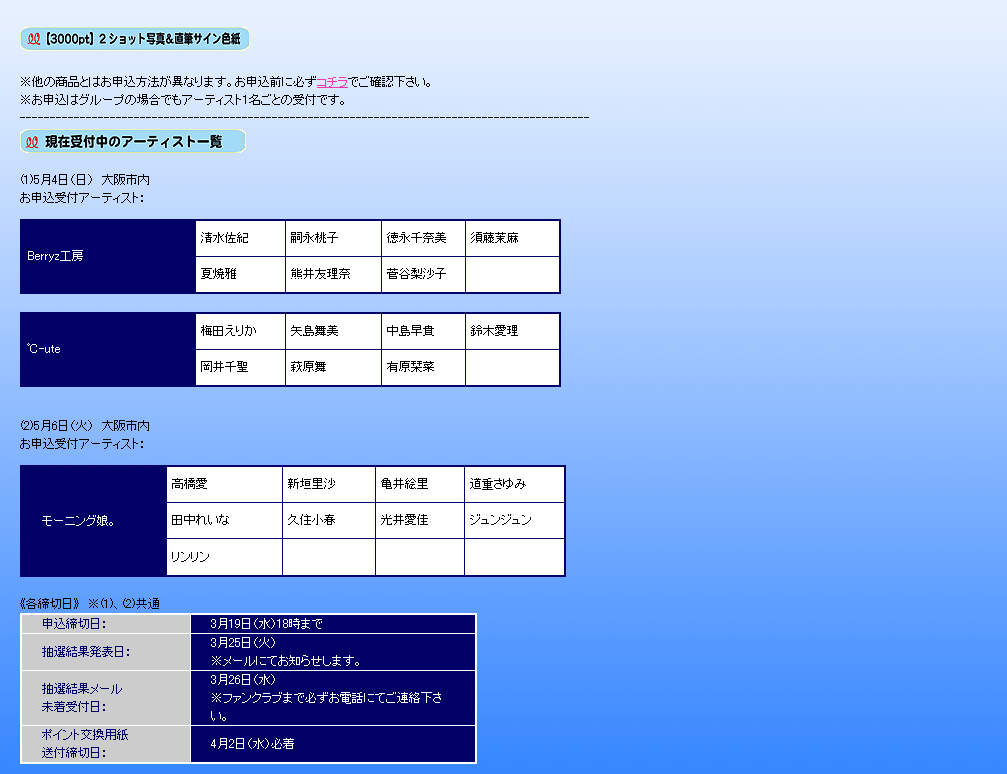Select the 岡井千聖 cell
Image resolution: width=1007 pixels, height=774 pixels.
[240, 367]
